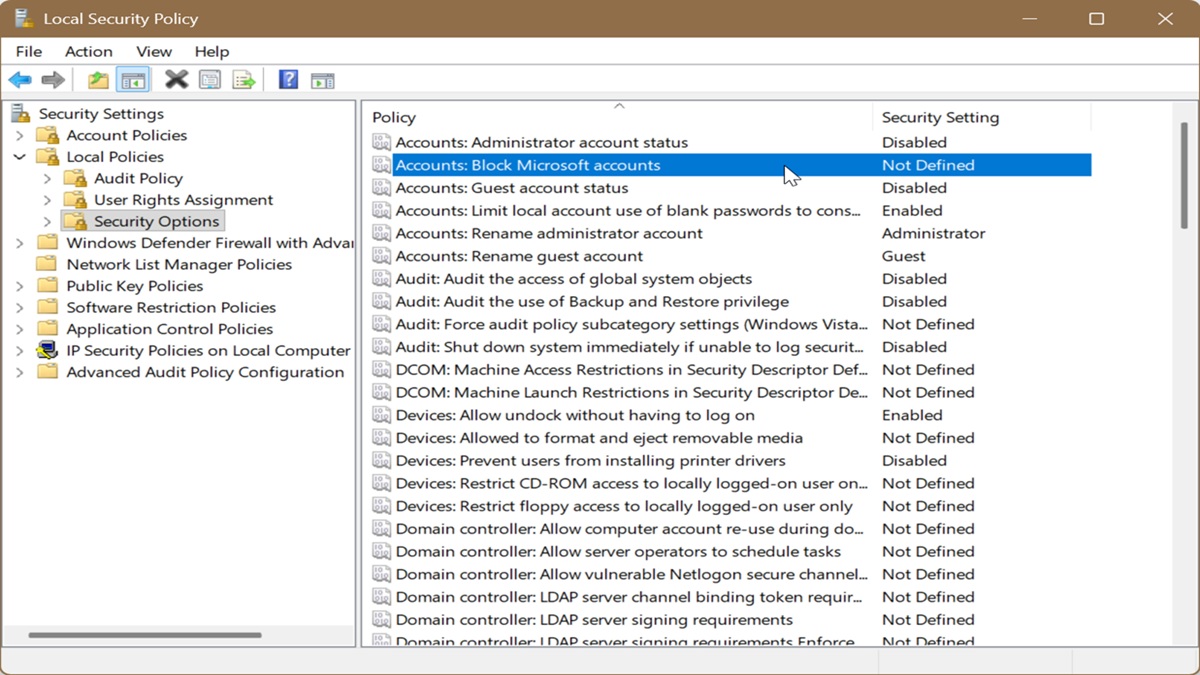
Task: Click the IP Security Policies computer icon
Action: point(47,350)
